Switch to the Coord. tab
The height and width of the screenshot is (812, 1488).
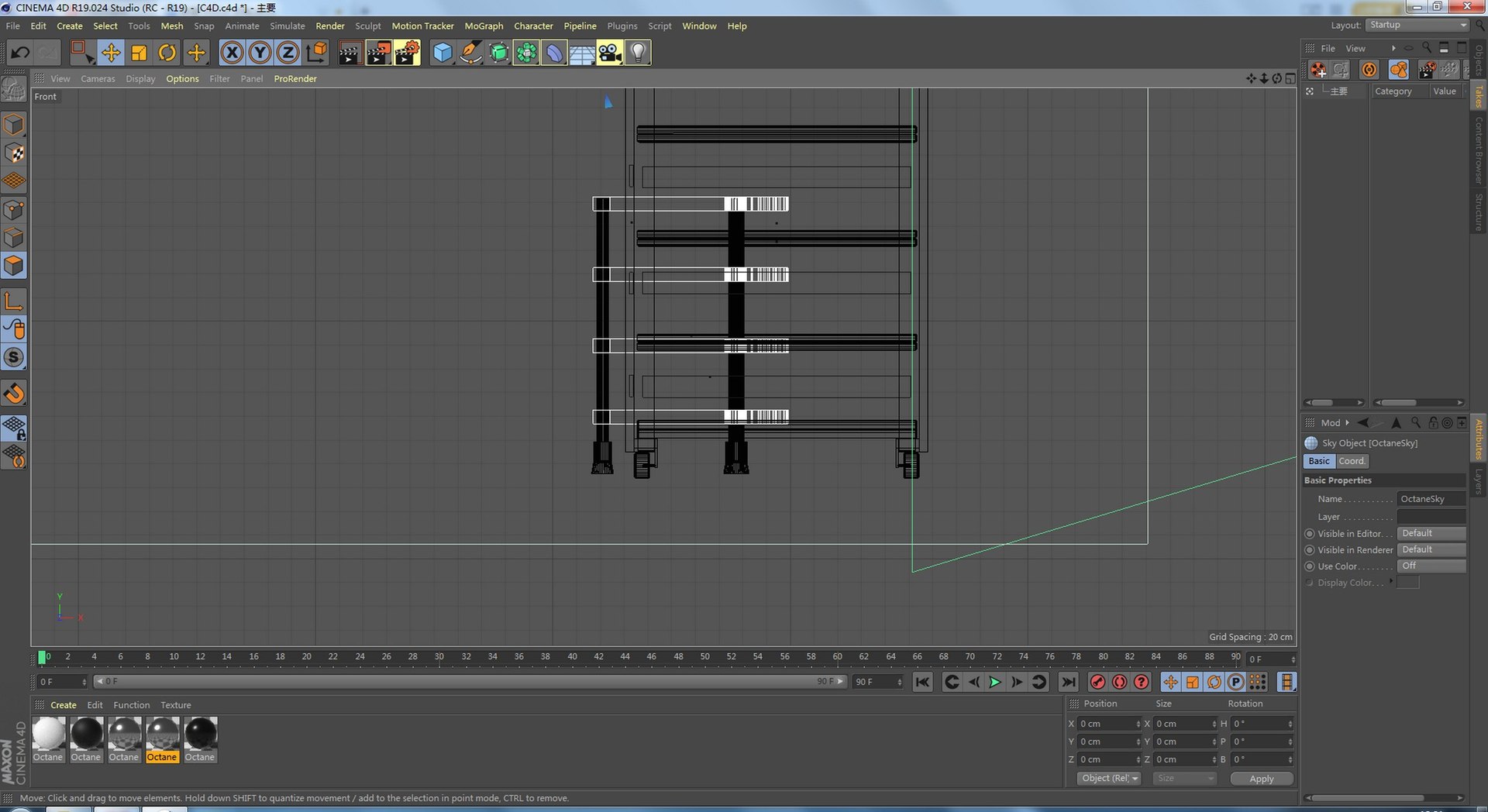[1352, 461]
